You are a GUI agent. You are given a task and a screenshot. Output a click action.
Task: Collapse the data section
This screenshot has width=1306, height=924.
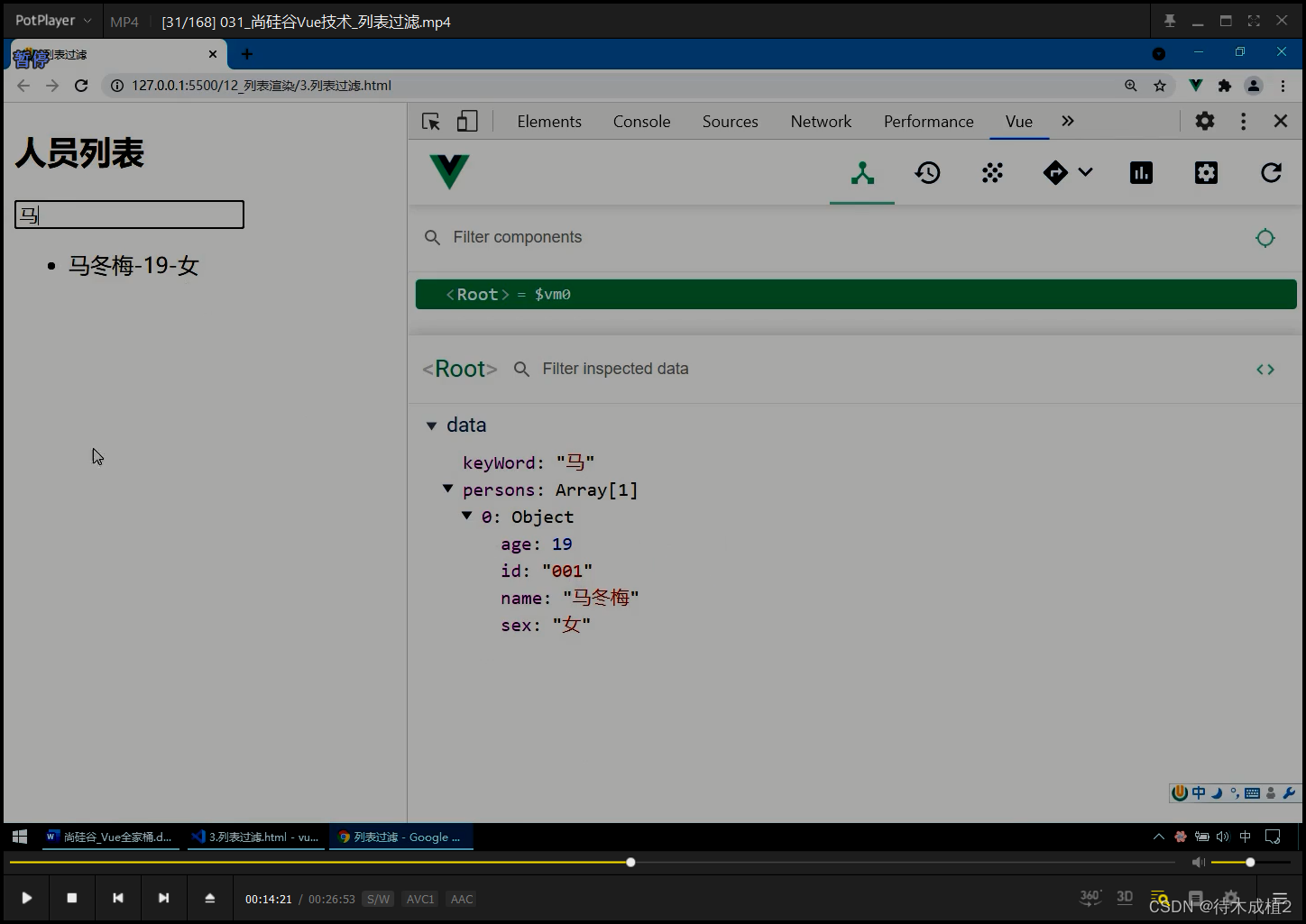pyautogui.click(x=431, y=425)
